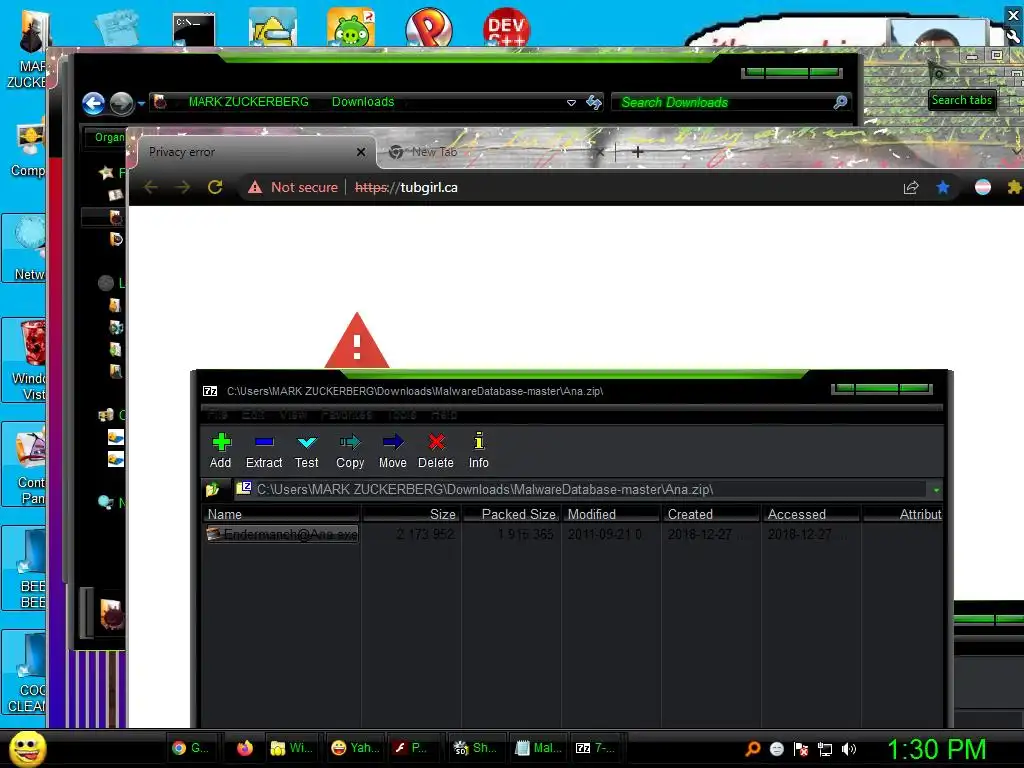Viewport: 1024px width, 768px height.
Task: Click the volume speaker tray icon
Action: pyautogui.click(x=848, y=749)
